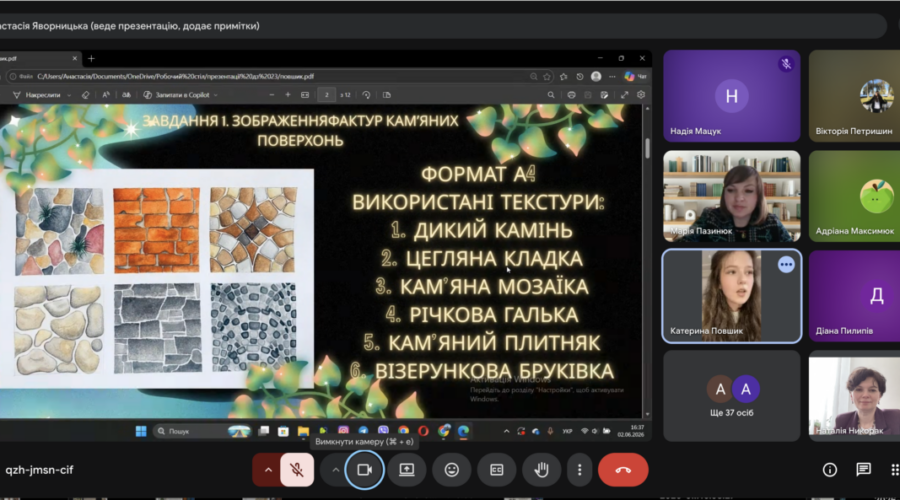Activate read aloud in PDF toolbar
This screenshot has width=900, height=500.
(x=106, y=95)
